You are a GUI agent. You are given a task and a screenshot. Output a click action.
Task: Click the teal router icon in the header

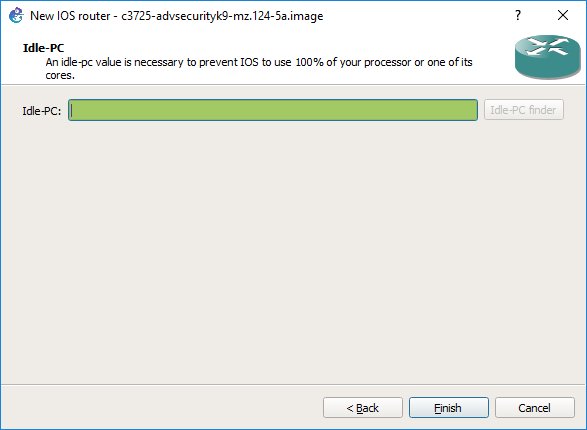pyautogui.click(x=547, y=57)
